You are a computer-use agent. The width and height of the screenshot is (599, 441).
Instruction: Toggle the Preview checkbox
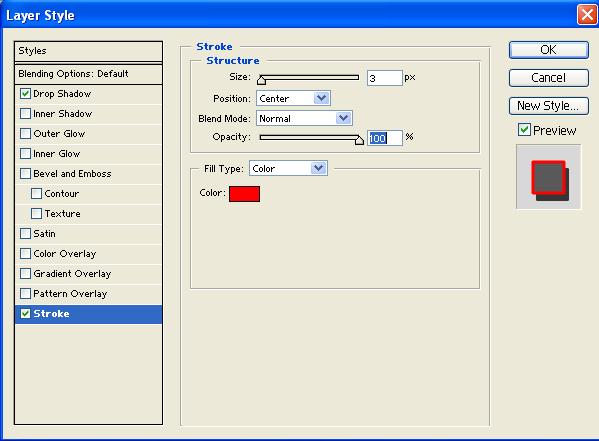[x=524, y=130]
